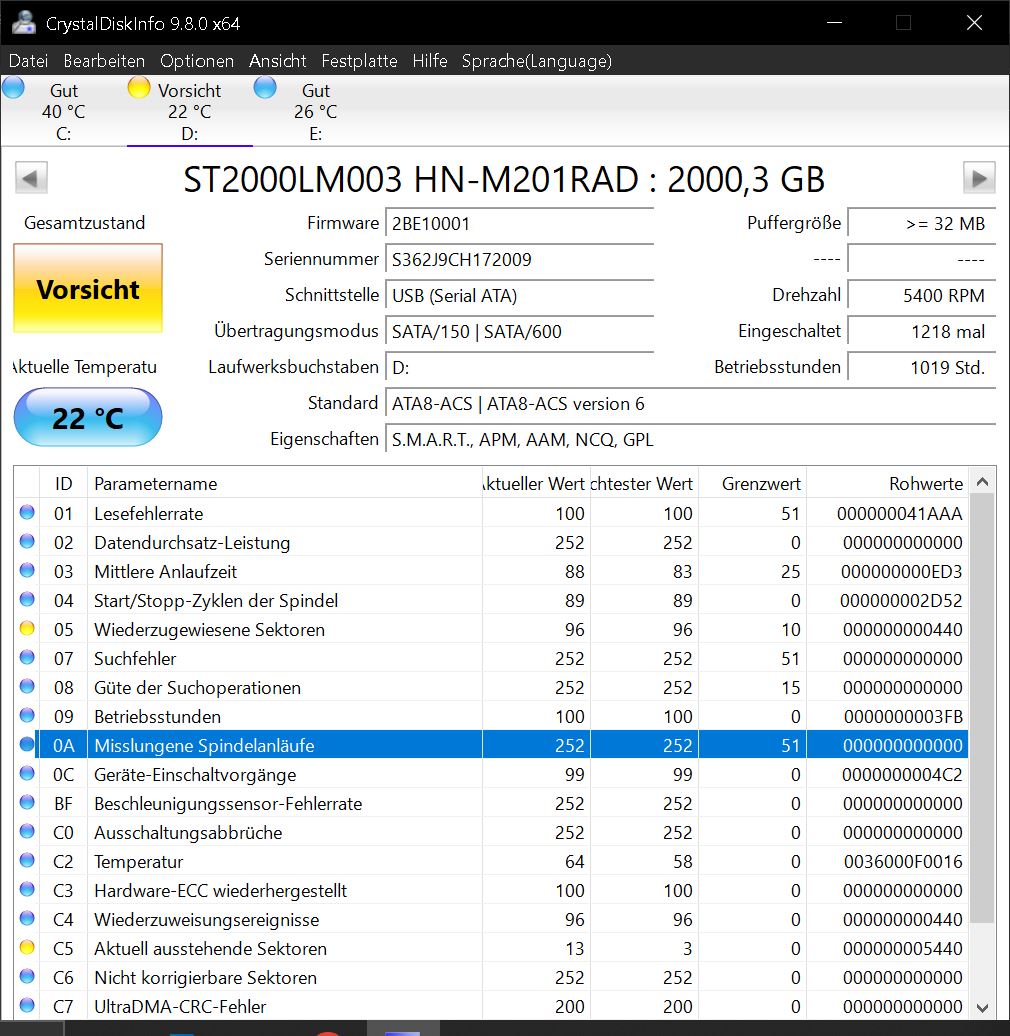This screenshot has width=1010, height=1036.
Task: Open the Optionen menu
Action: pyautogui.click(x=197, y=61)
